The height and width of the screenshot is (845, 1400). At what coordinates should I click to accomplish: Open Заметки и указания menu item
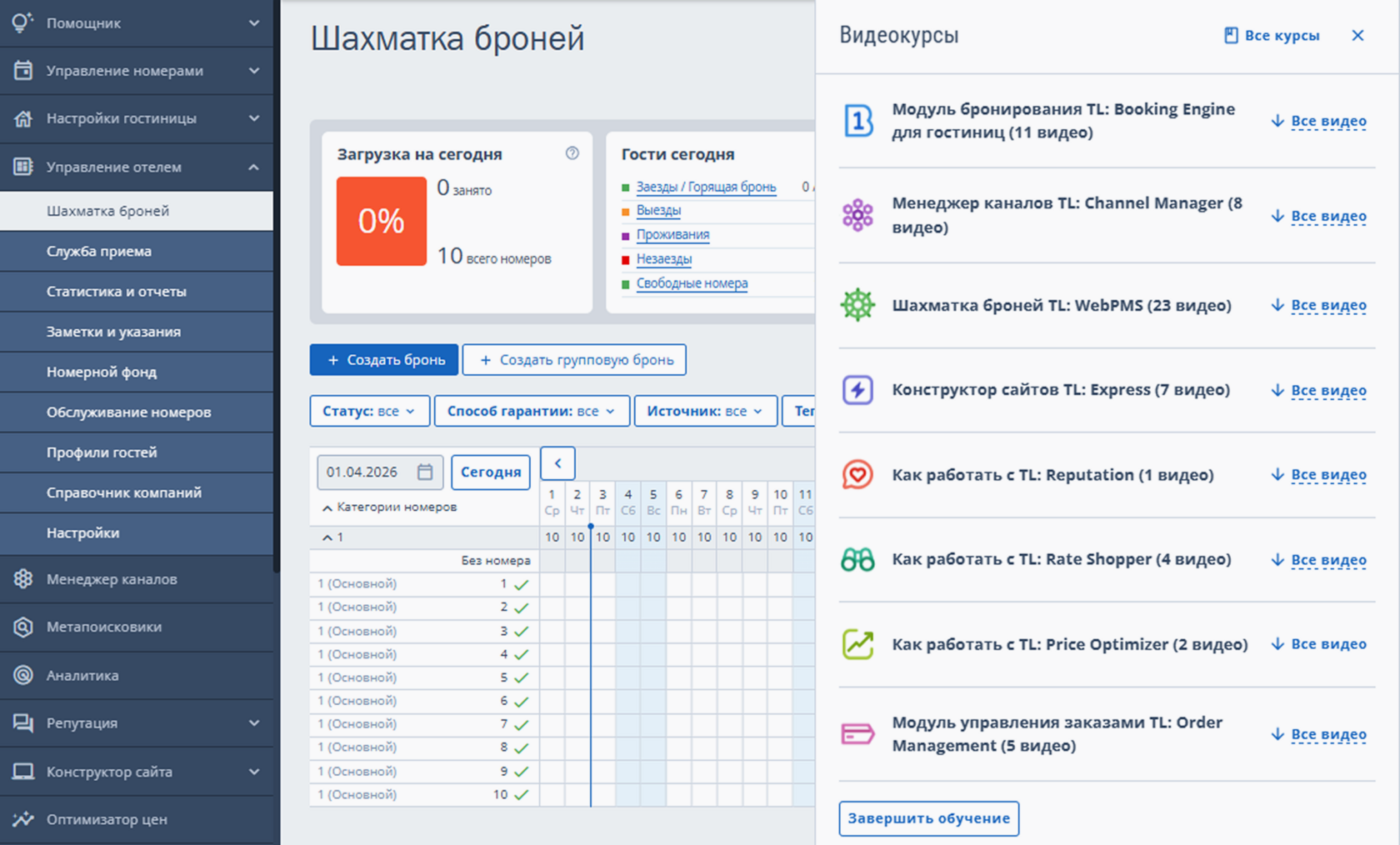[x=137, y=332]
